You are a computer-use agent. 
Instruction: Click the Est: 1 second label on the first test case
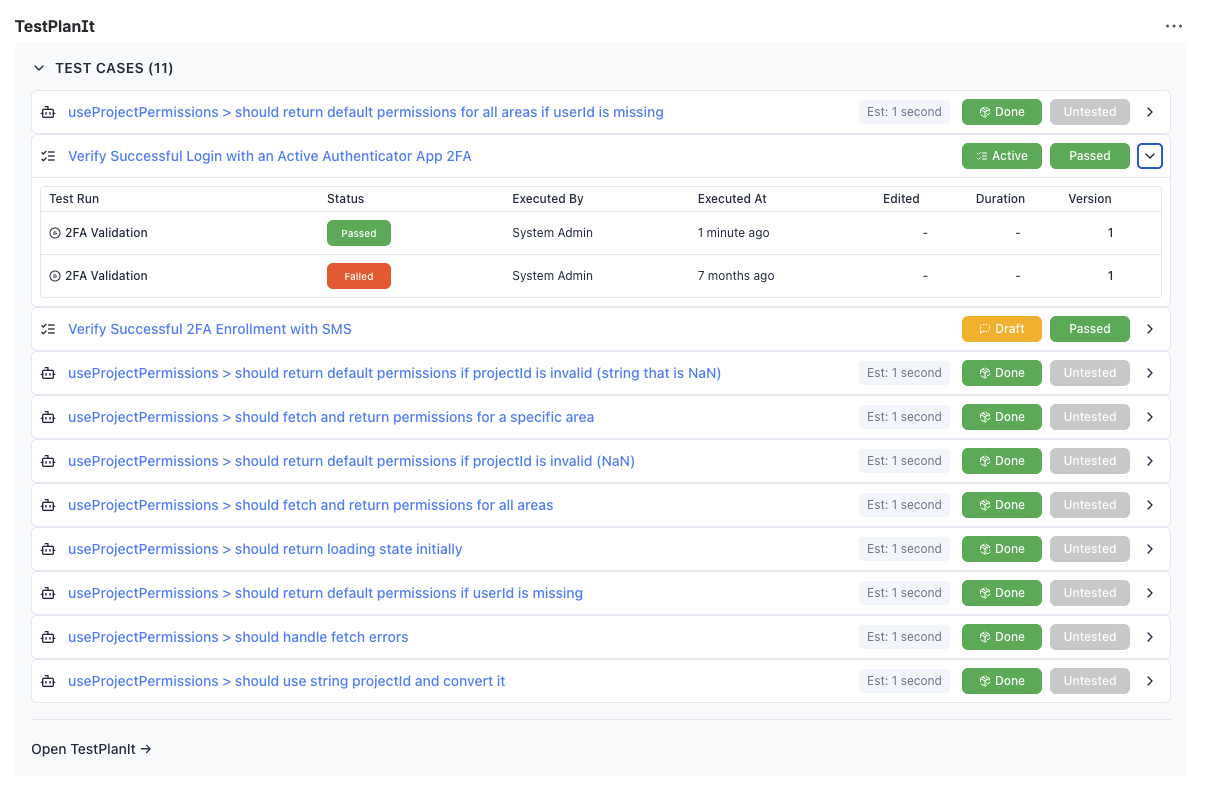pyautogui.click(x=904, y=112)
